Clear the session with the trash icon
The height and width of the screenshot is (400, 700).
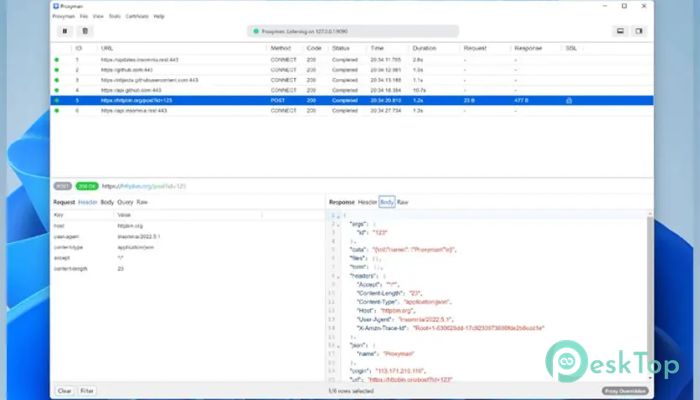point(85,31)
